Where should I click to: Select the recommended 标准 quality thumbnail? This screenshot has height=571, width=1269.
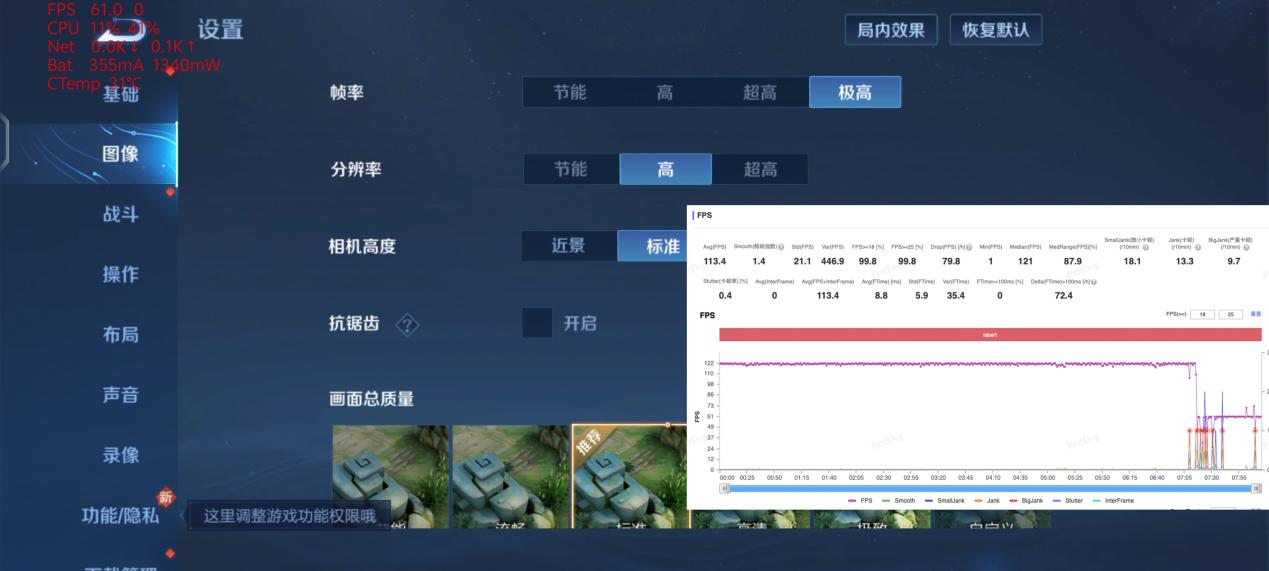click(630, 477)
